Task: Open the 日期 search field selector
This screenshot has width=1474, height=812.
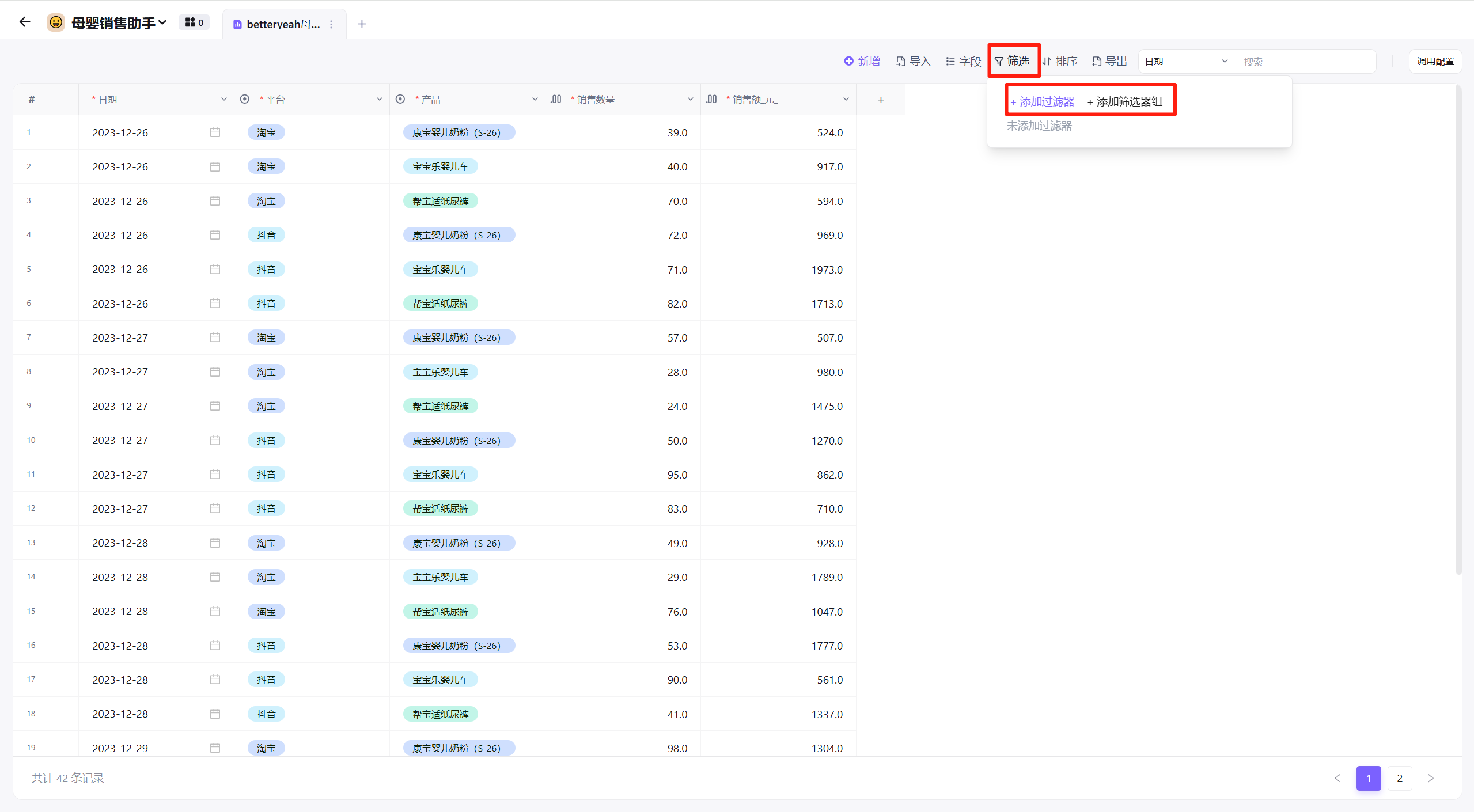Action: [1187, 61]
